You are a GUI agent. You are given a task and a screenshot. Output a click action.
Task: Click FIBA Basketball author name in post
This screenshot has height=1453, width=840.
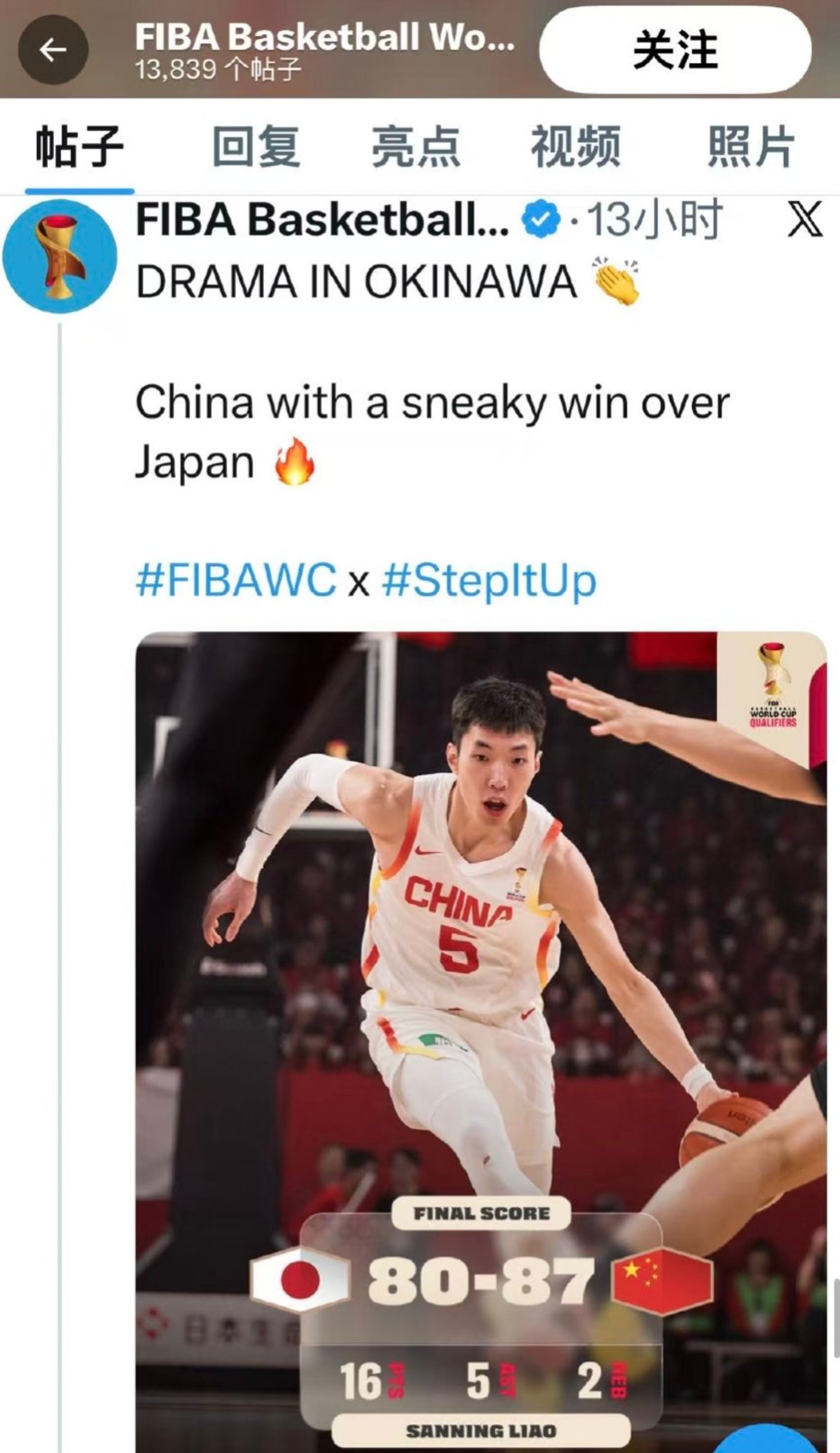pos(323,219)
